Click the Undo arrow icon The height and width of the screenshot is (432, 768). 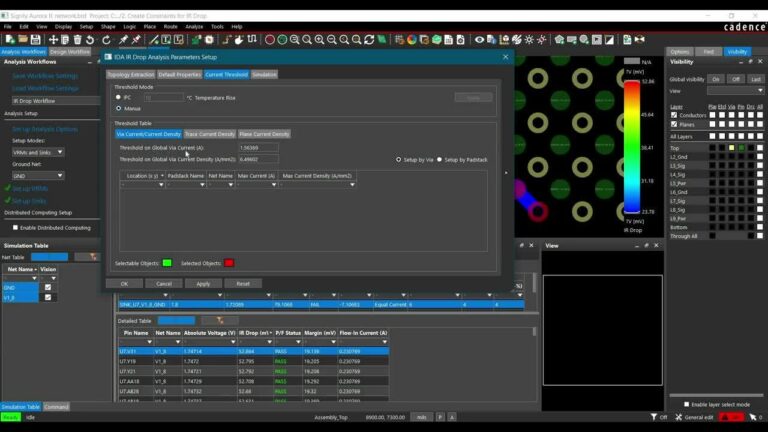(90, 40)
